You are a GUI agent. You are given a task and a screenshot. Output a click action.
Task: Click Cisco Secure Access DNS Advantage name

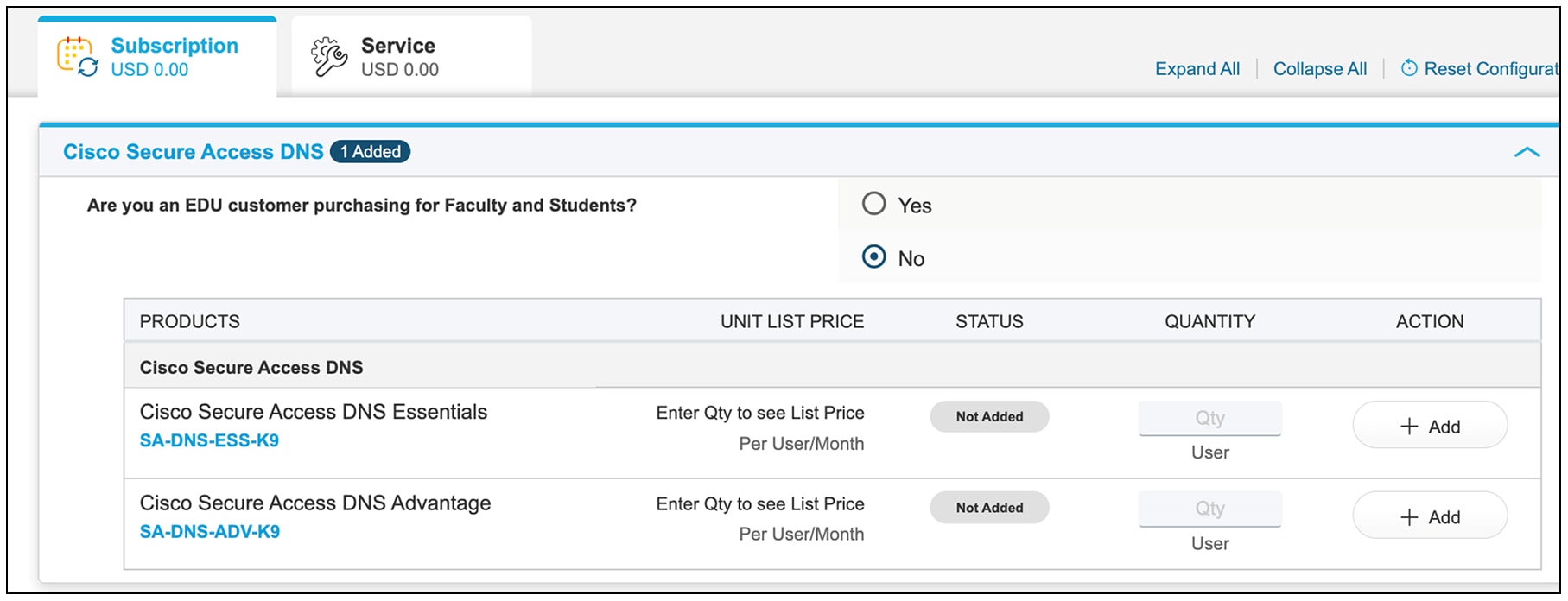[315, 503]
